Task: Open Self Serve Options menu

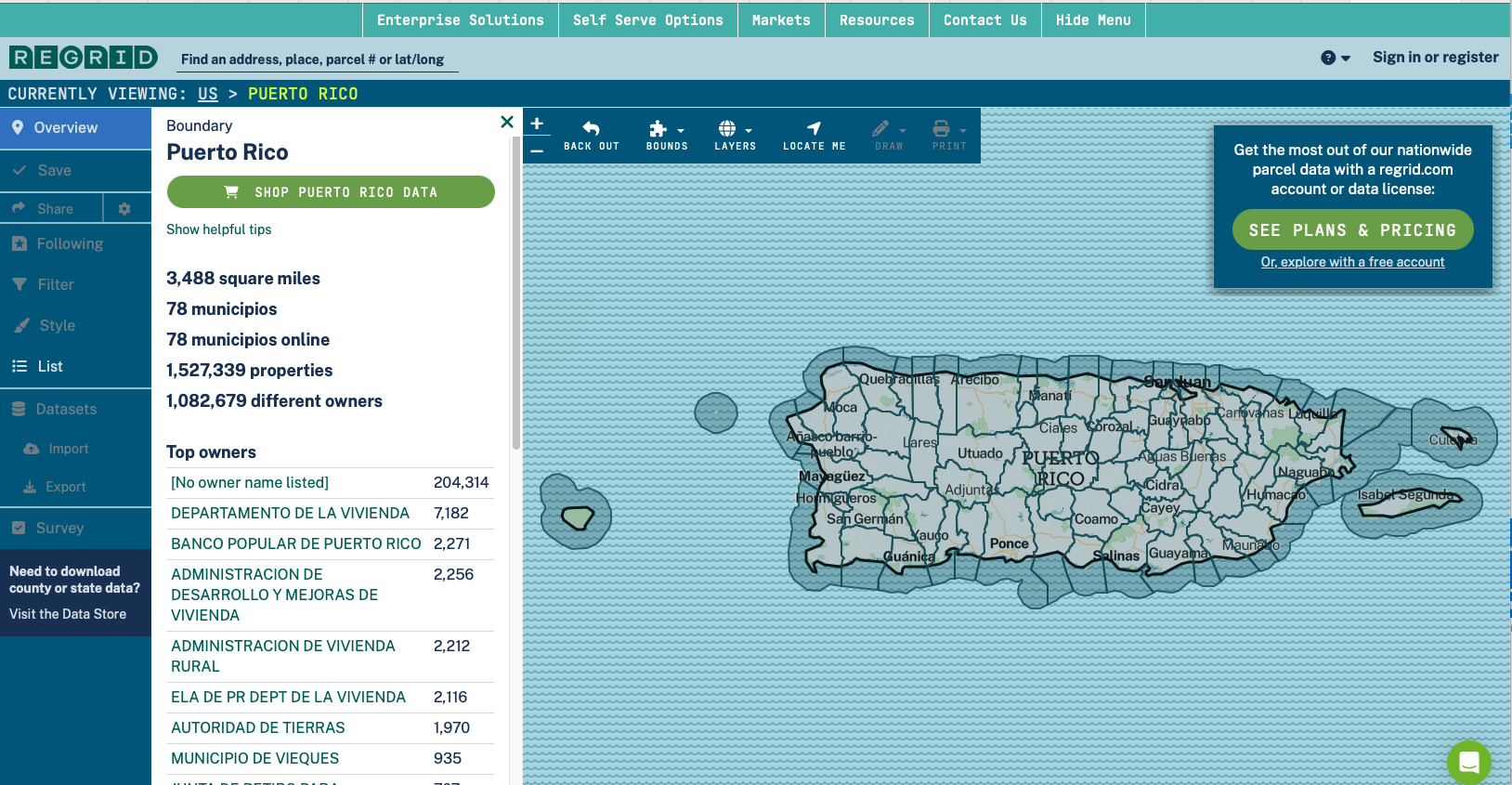Action: pyautogui.click(x=647, y=20)
